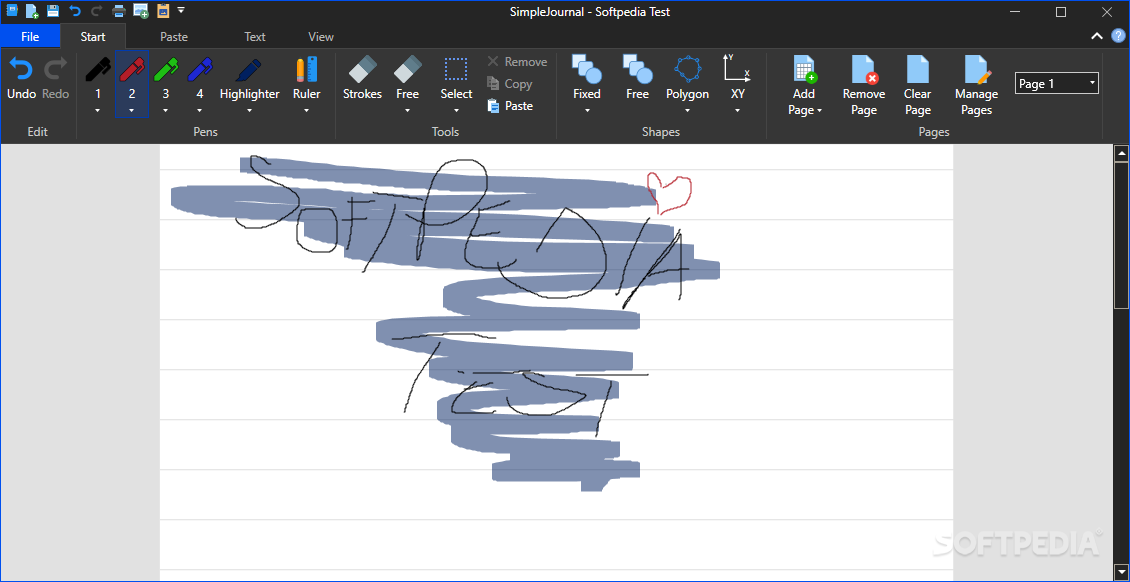This screenshot has height=582, width=1130.
Task: Click Remove Page button
Action: (863, 85)
